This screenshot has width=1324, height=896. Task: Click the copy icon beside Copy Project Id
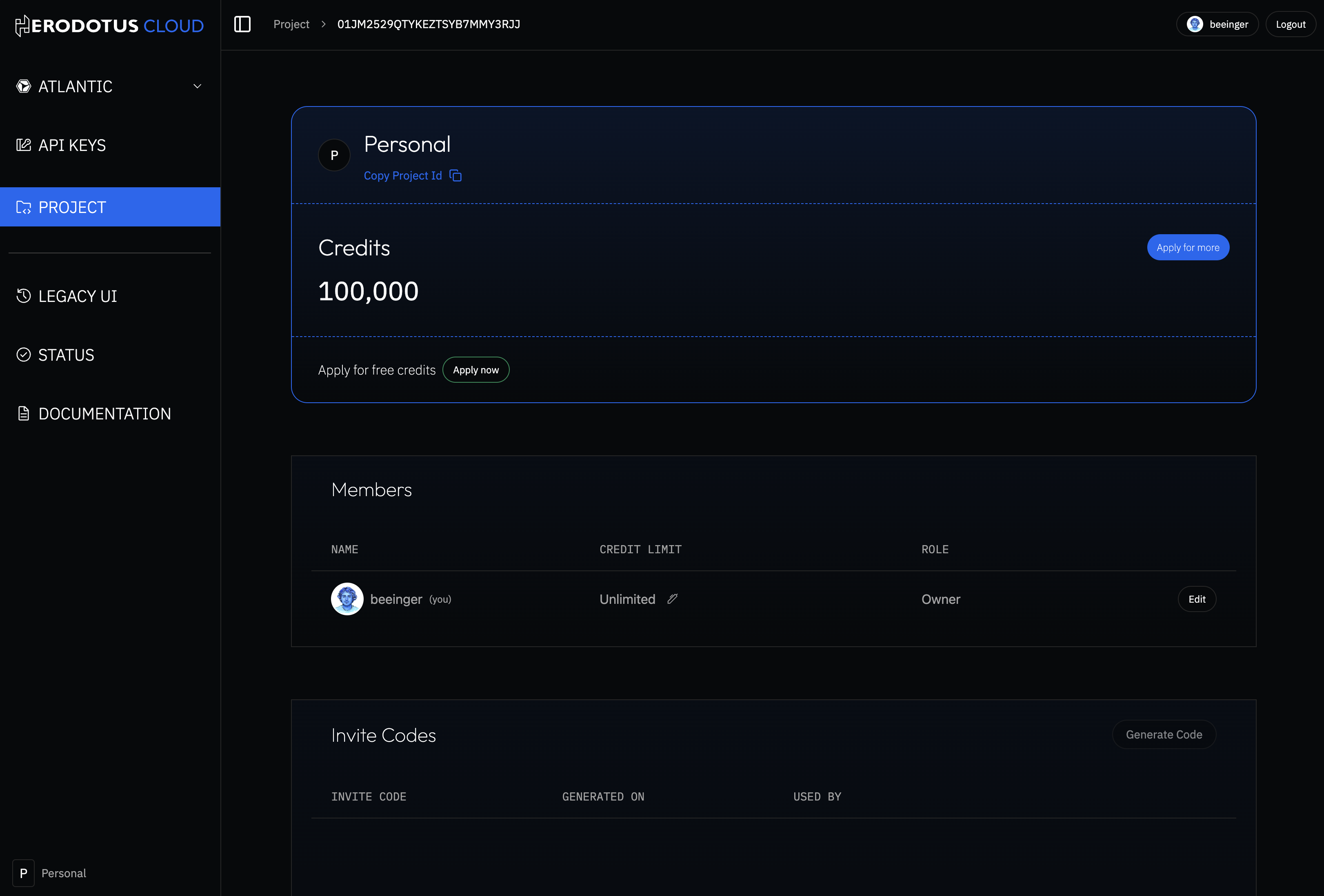tap(455, 175)
